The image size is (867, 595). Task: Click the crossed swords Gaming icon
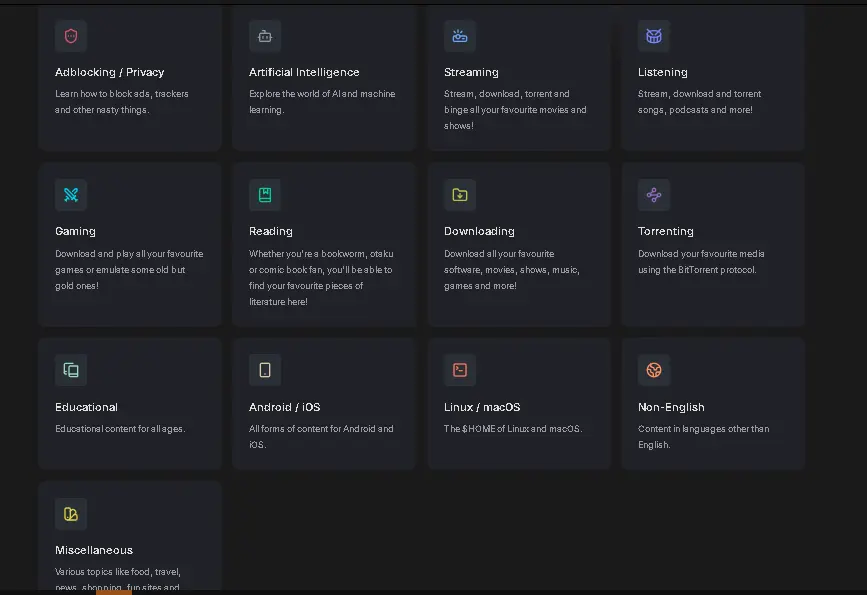(x=71, y=195)
